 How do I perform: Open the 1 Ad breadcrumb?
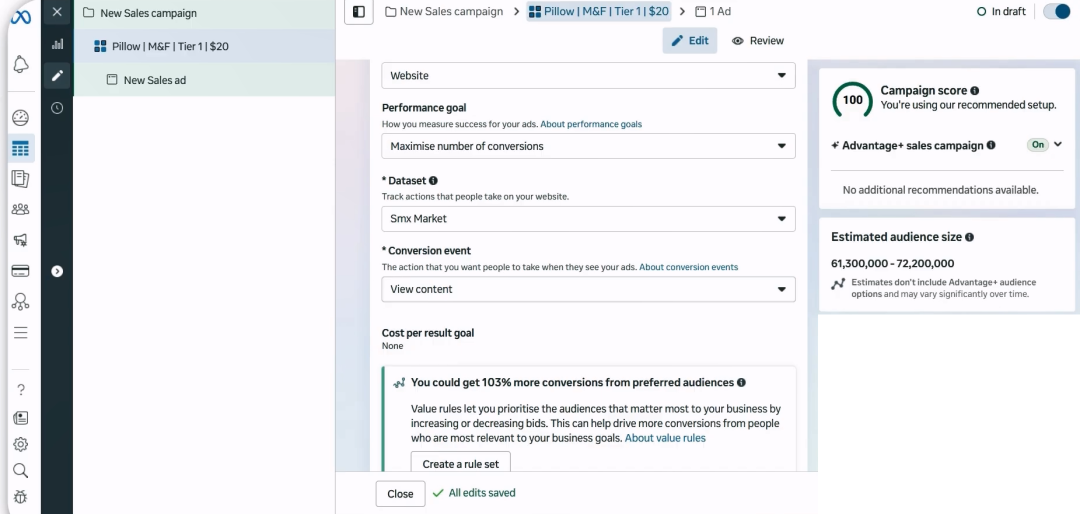[713, 12]
